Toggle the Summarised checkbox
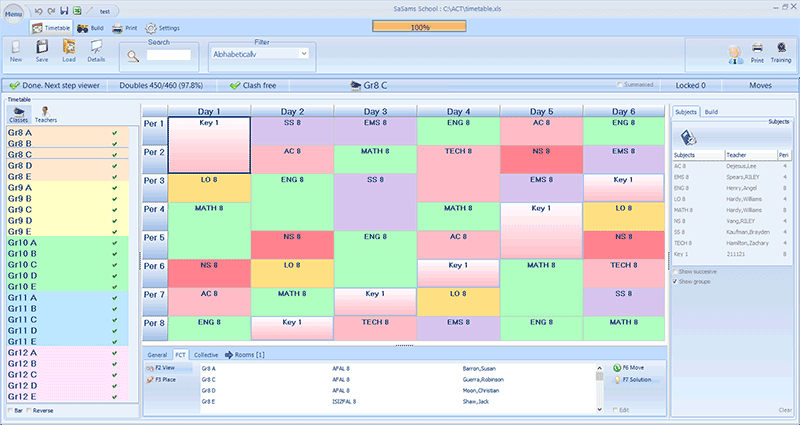Viewport: 800px width, 425px height. 619,85
